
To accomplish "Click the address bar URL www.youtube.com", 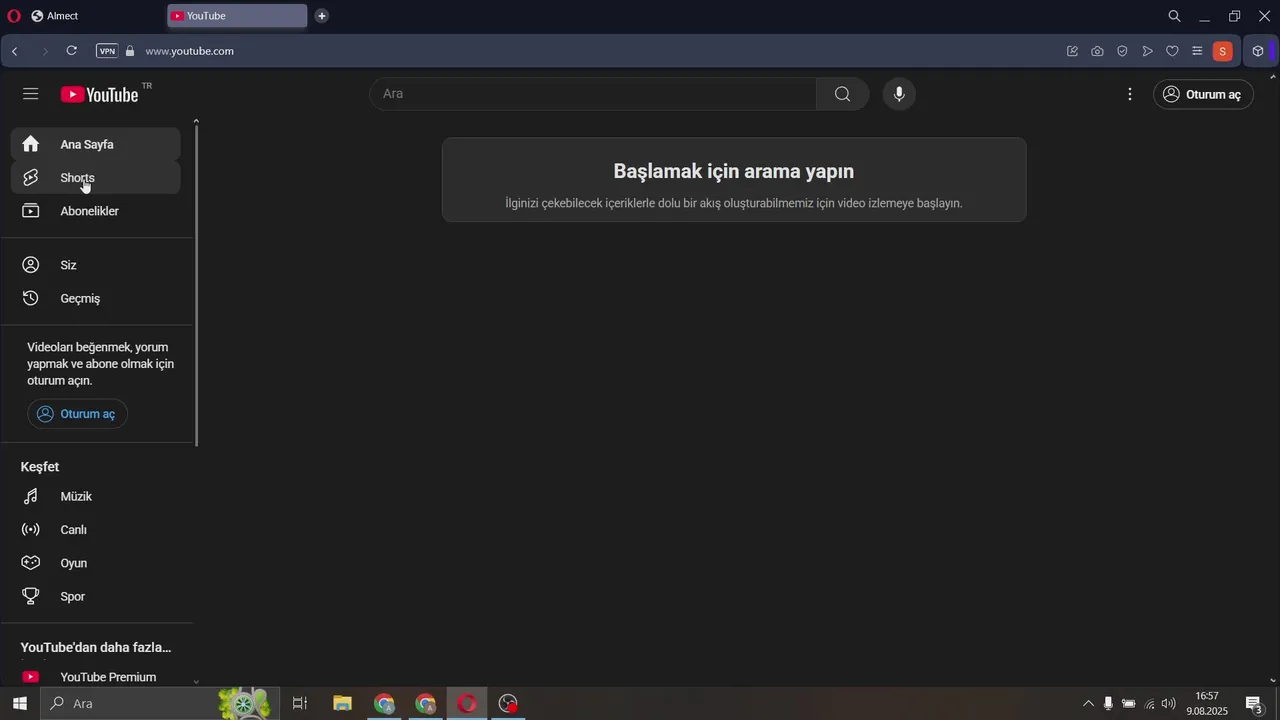I will pyautogui.click(x=189, y=51).
